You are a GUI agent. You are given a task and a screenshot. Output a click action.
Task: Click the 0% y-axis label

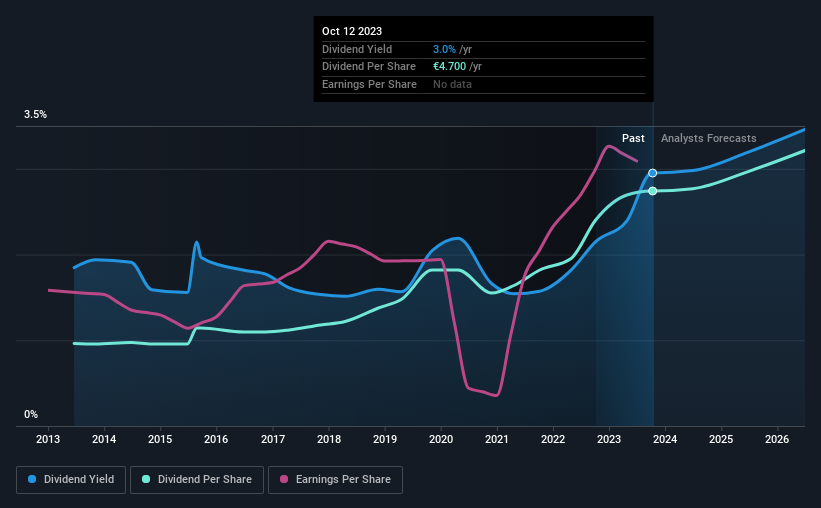tap(31, 414)
